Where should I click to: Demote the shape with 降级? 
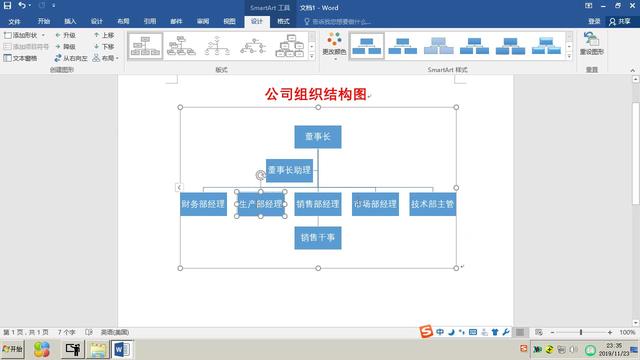pos(65,47)
